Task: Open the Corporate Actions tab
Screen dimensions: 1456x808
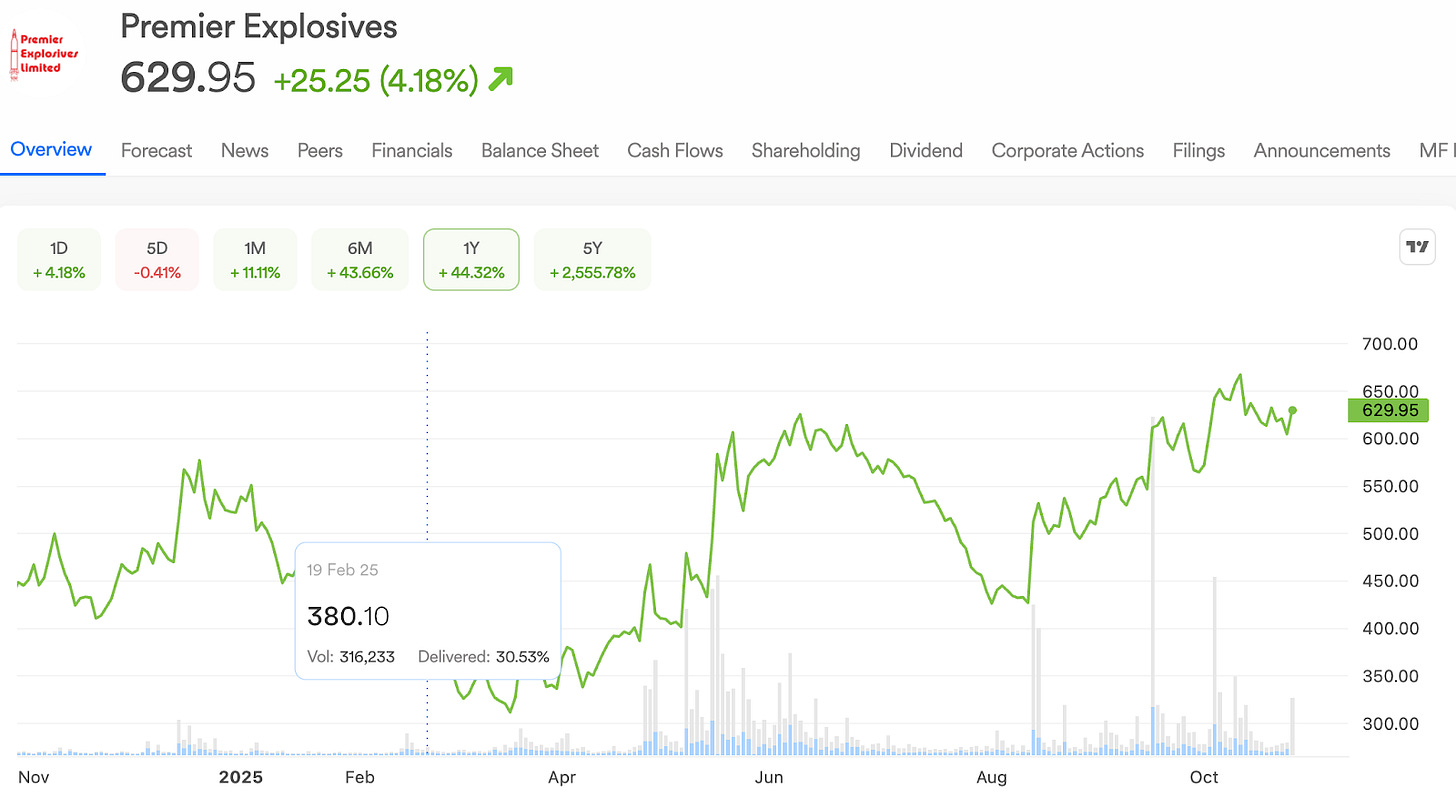Action: coord(1068,151)
